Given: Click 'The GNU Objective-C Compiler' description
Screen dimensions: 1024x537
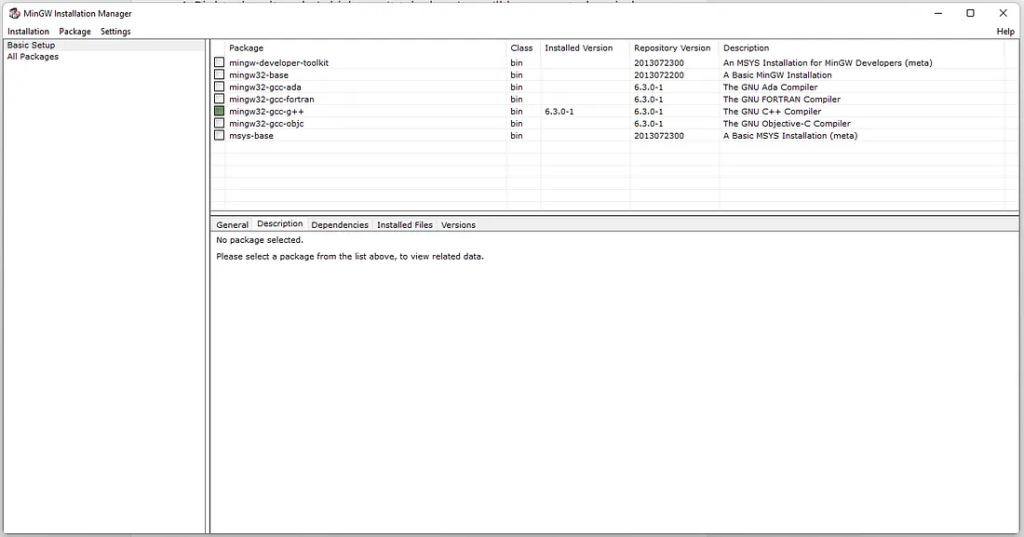Looking at the screenshot, I should tap(787, 123).
